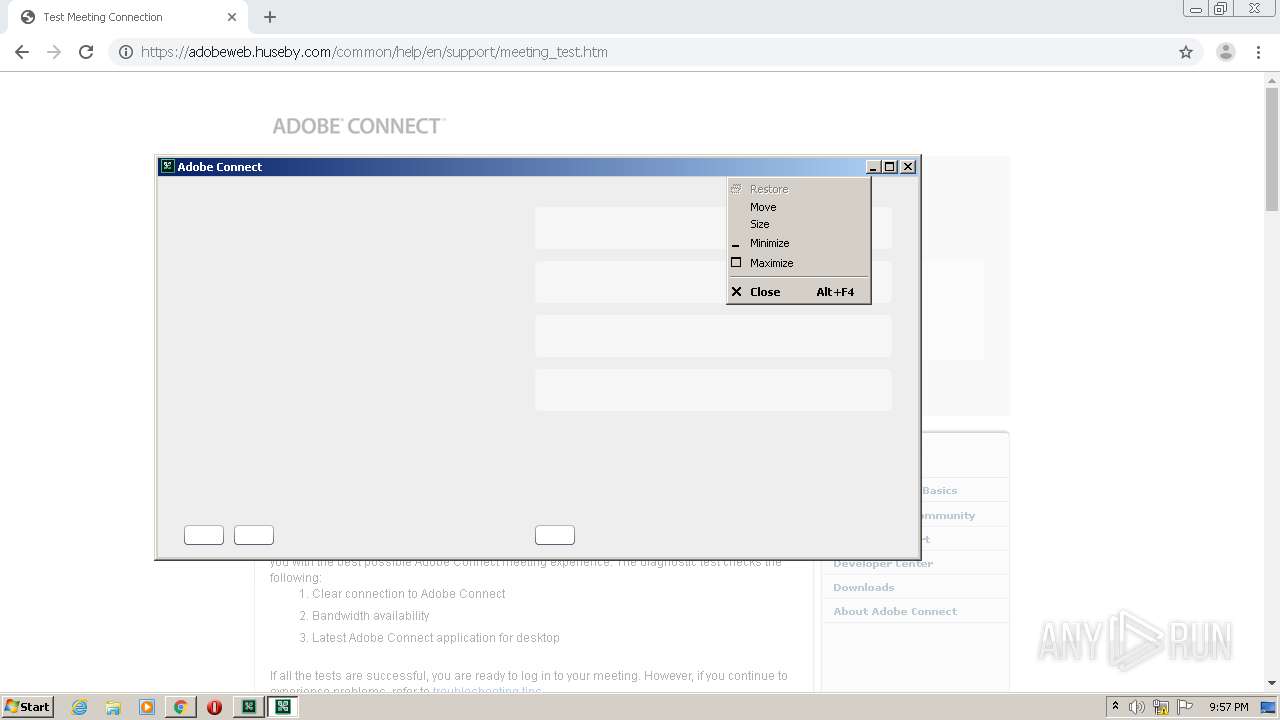Screen dimensions: 1280x720
Task: Open Opera browser from taskbar
Action: tap(214, 707)
